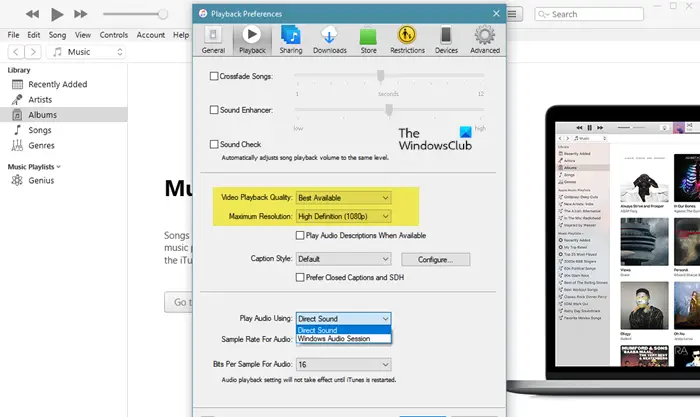The width and height of the screenshot is (700, 417).
Task: Open Maximum Resolution dropdown
Action: click(x=343, y=216)
